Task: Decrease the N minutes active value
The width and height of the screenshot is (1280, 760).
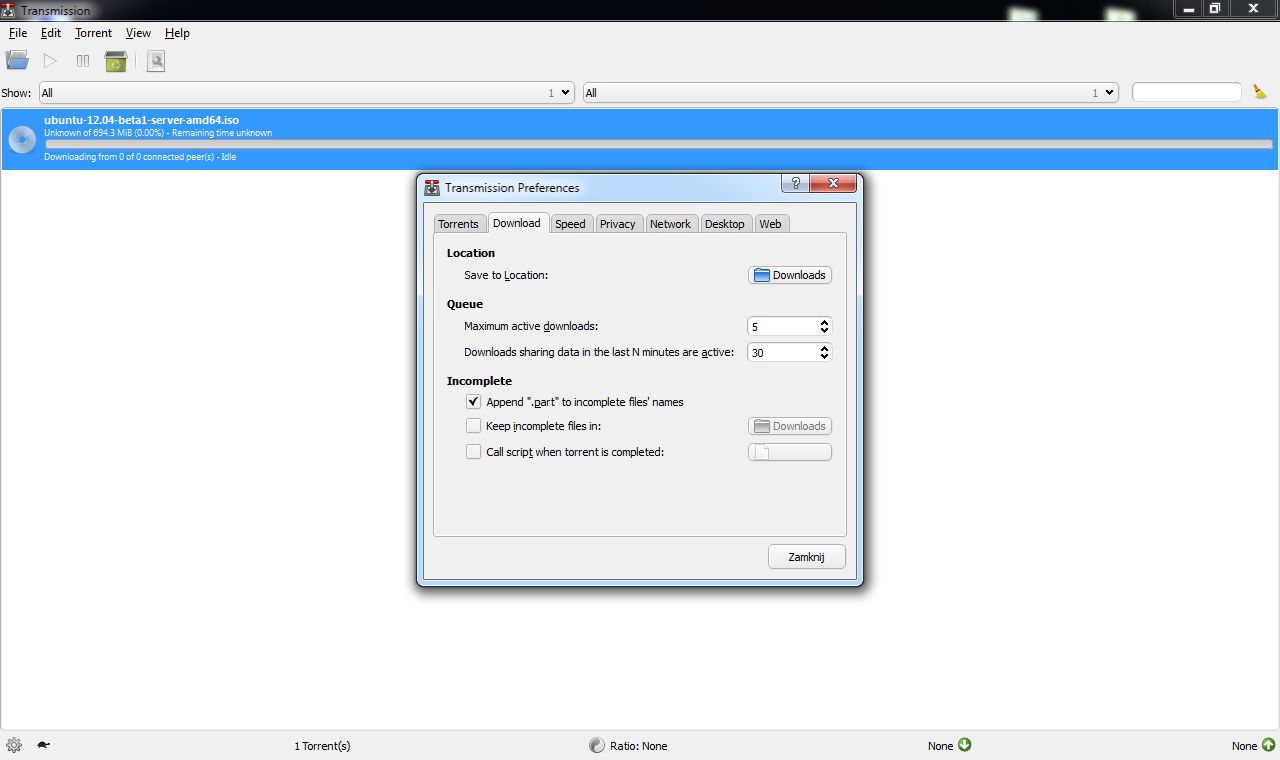Action: click(x=824, y=356)
